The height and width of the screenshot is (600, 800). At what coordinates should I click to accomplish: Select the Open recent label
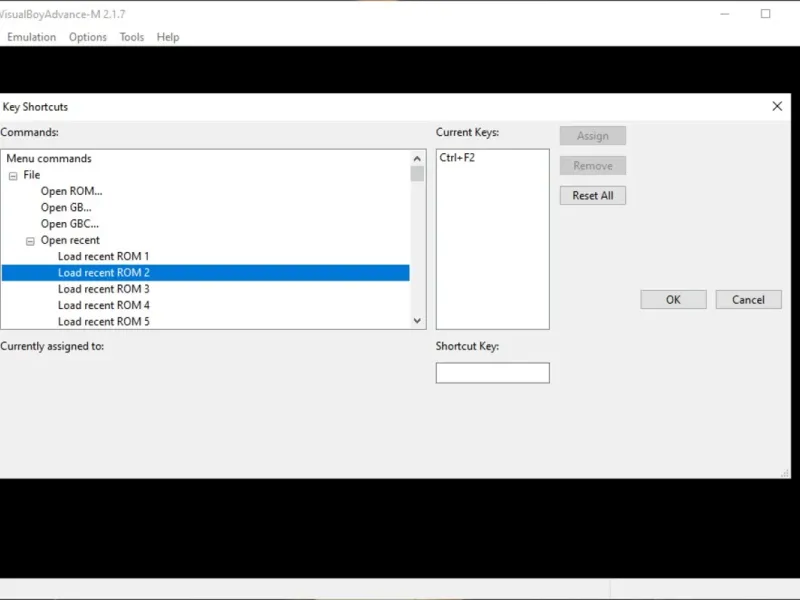coord(70,240)
